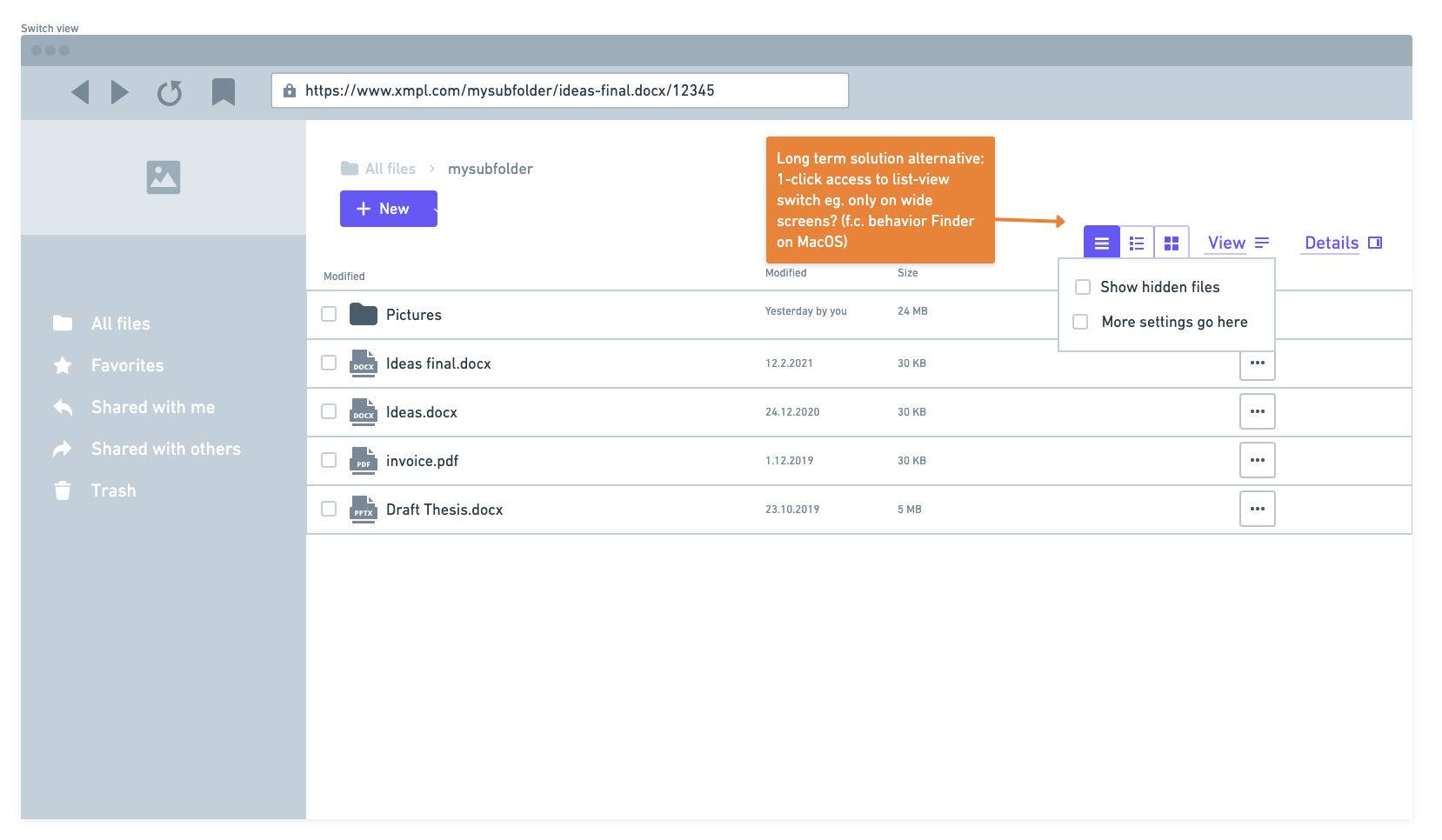
Task: Go to All files breadcrumb
Action: click(x=391, y=169)
